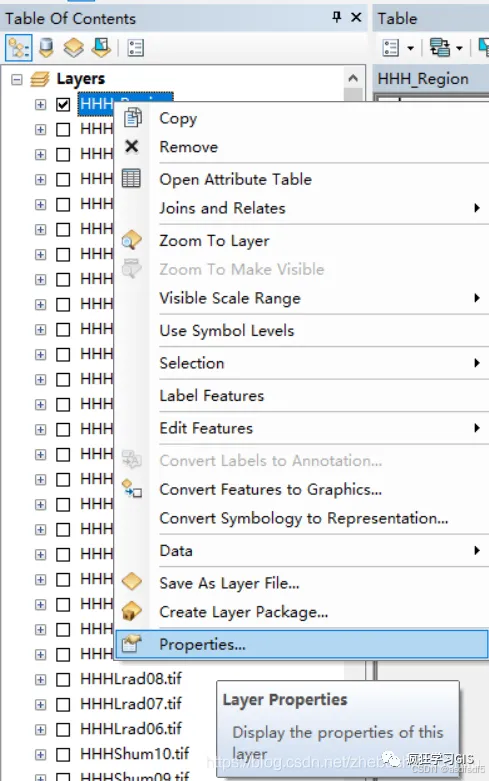489x781 pixels.
Task: Click the Remove X icon
Action: (131, 146)
